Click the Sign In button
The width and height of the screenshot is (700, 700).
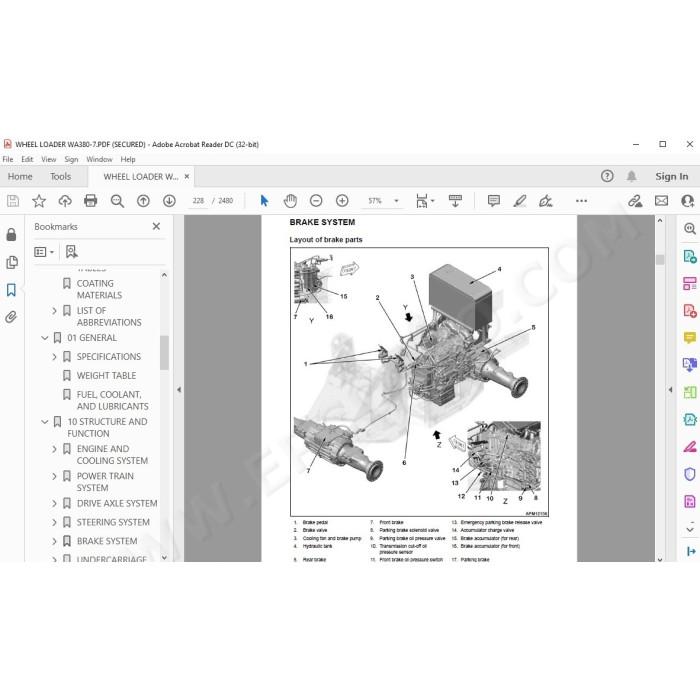(671, 176)
